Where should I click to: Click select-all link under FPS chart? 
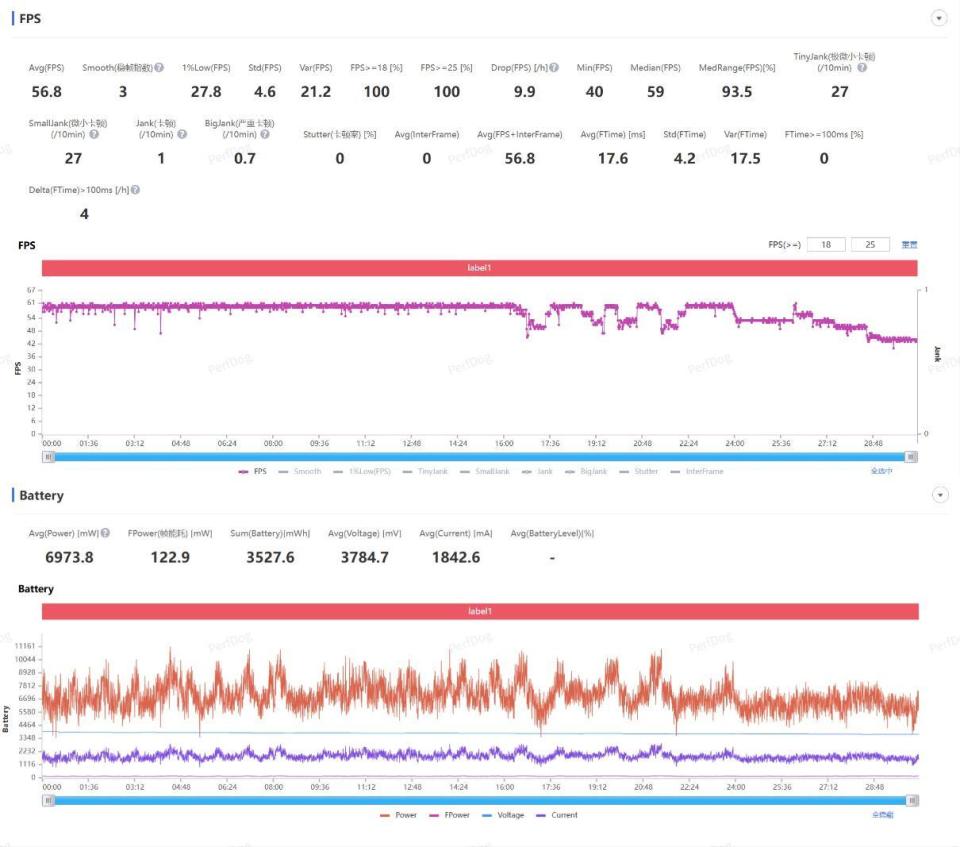coord(881,471)
